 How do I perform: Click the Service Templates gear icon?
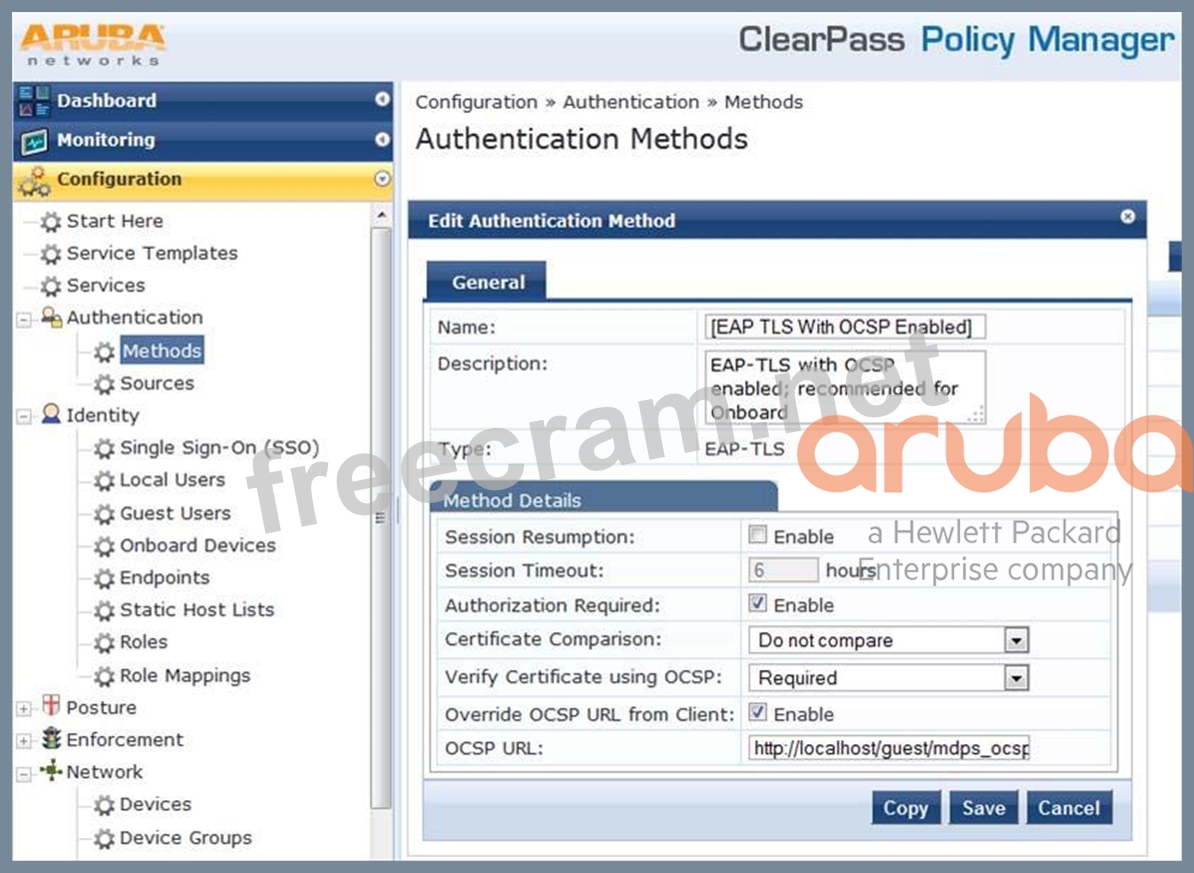[x=51, y=254]
